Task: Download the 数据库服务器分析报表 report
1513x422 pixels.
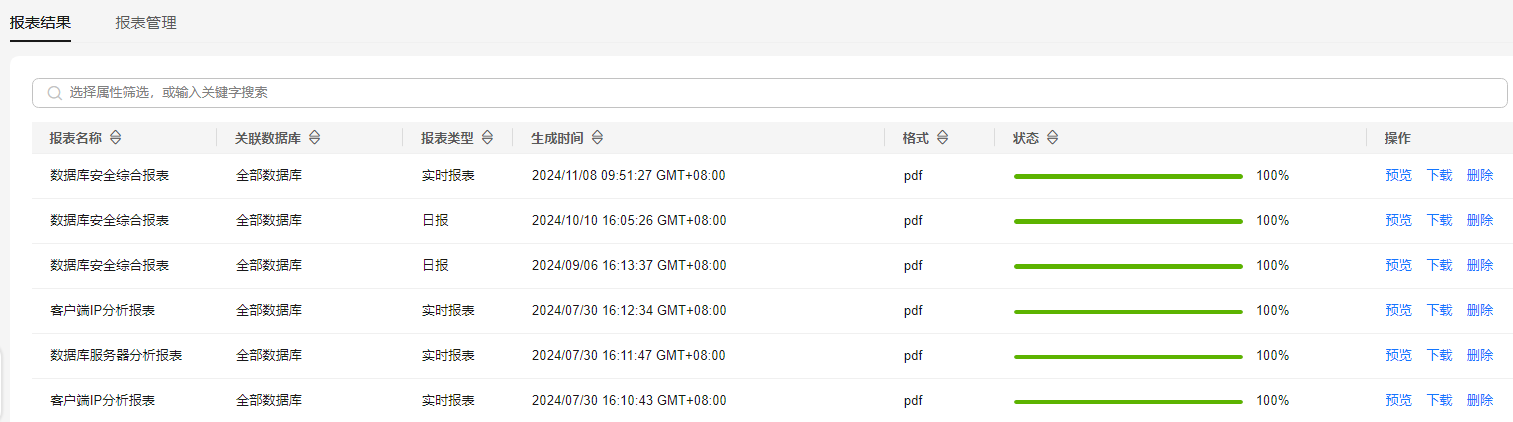Action: click(1439, 355)
